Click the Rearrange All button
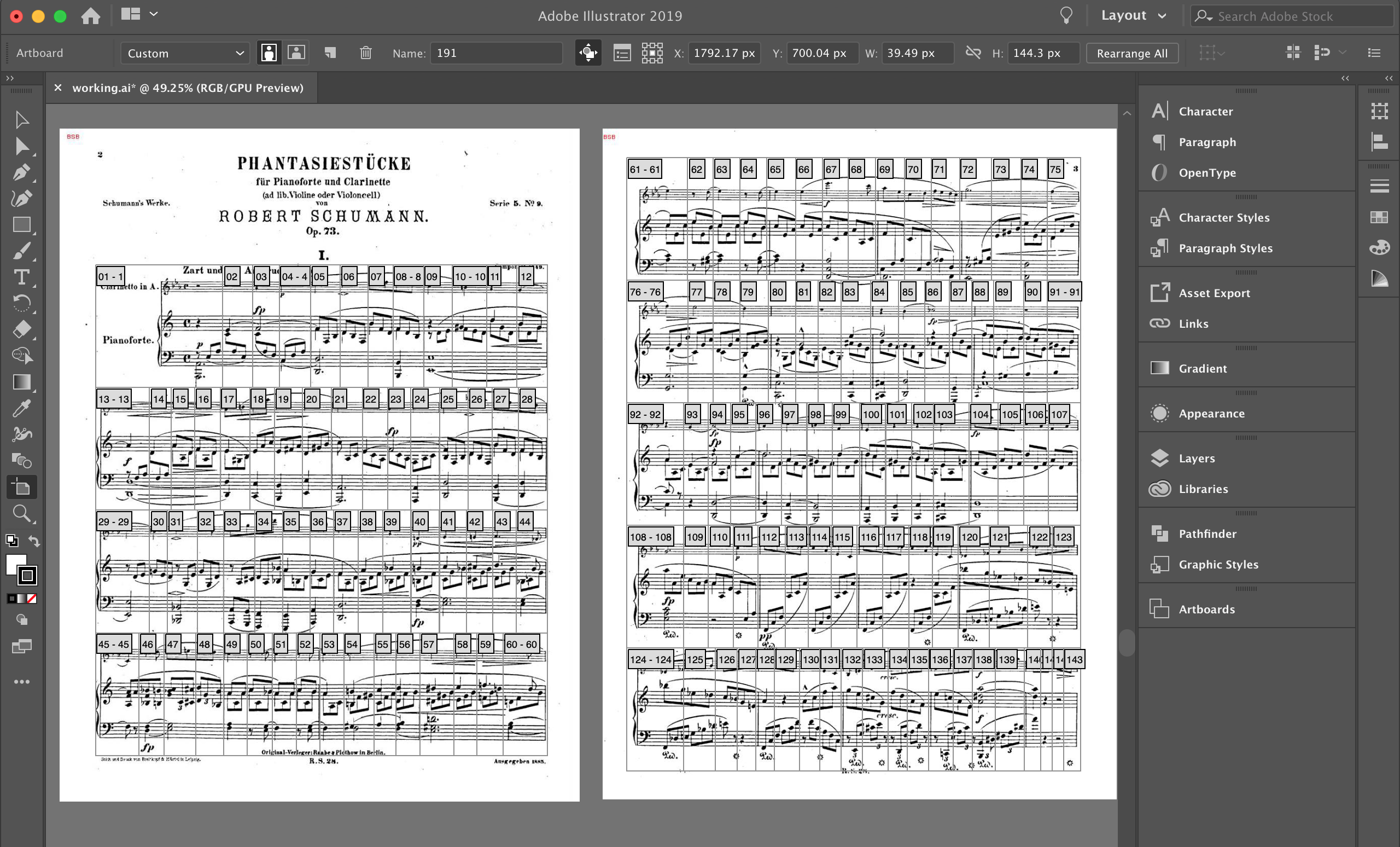1400x847 pixels. click(1131, 53)
